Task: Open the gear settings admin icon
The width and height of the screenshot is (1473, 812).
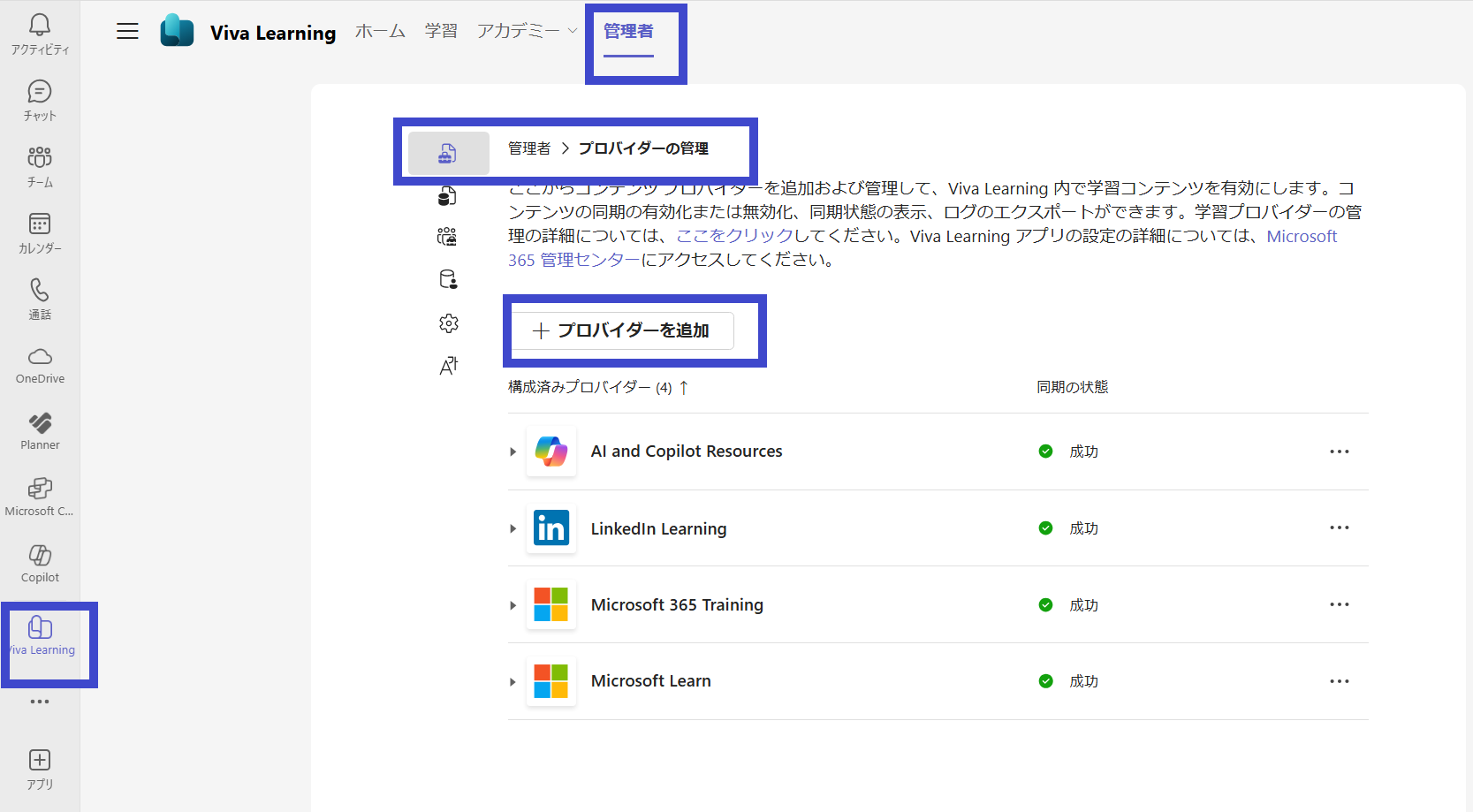Action: click(x=448, y=323)
